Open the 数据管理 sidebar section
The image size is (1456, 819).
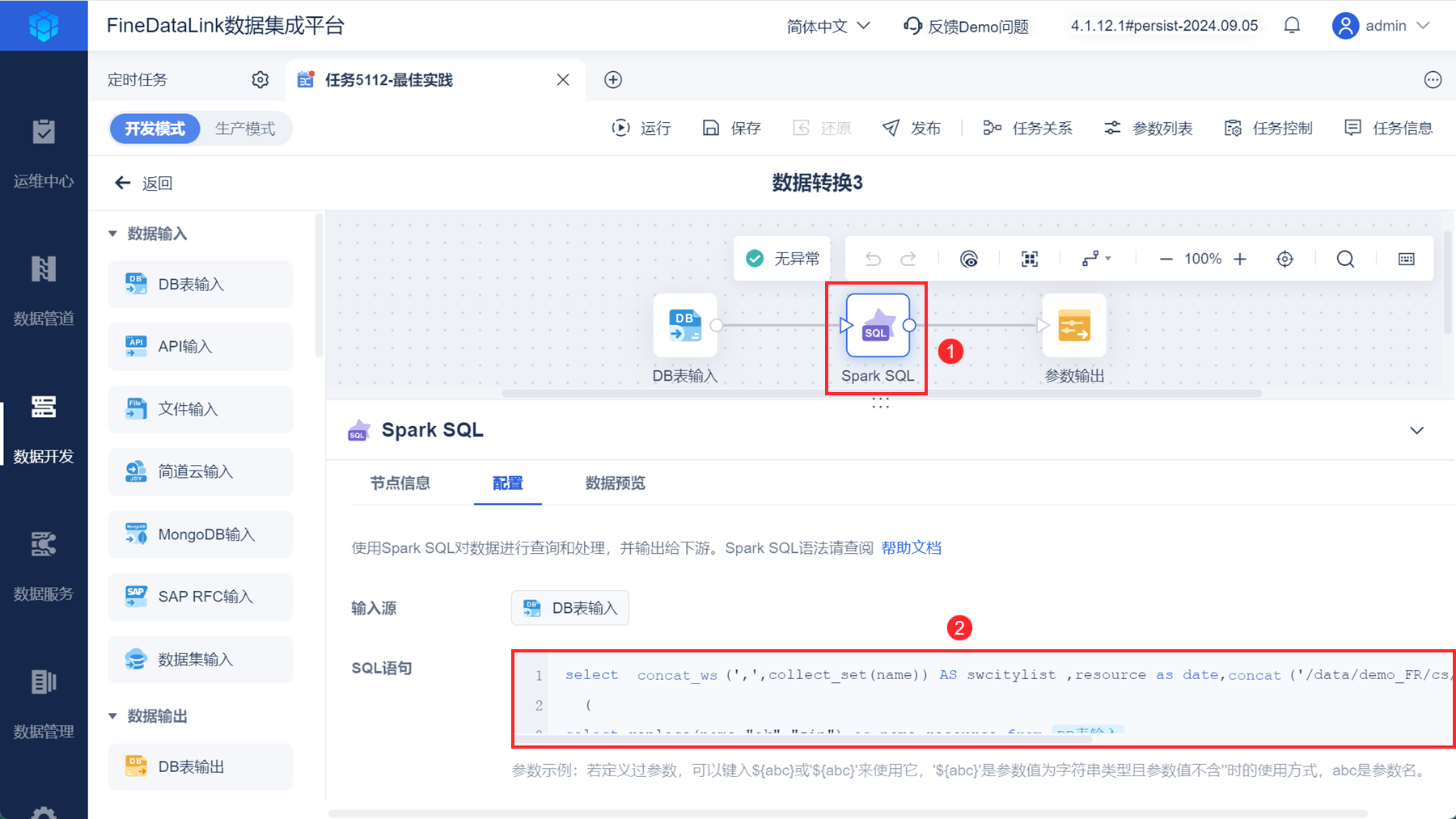pyautogui.click(x=44, y=703)
